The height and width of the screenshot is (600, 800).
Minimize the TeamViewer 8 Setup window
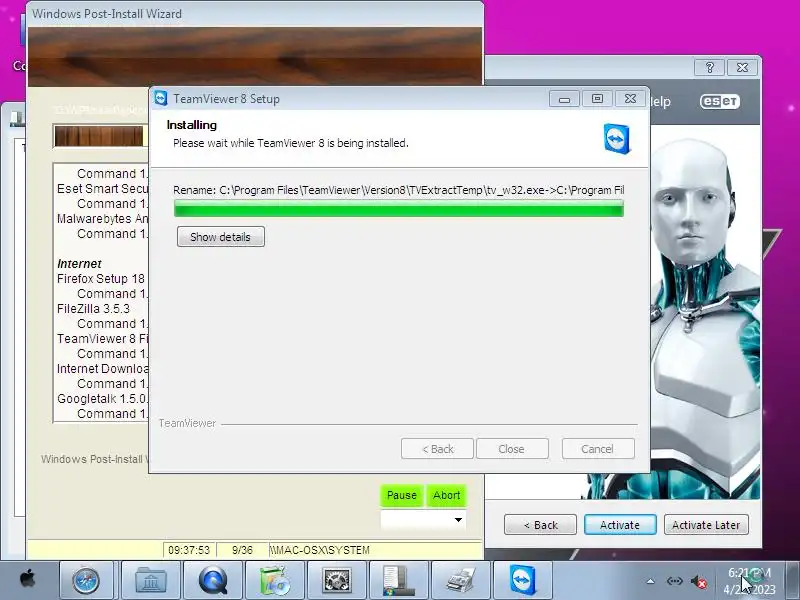(x=564, y=99)
